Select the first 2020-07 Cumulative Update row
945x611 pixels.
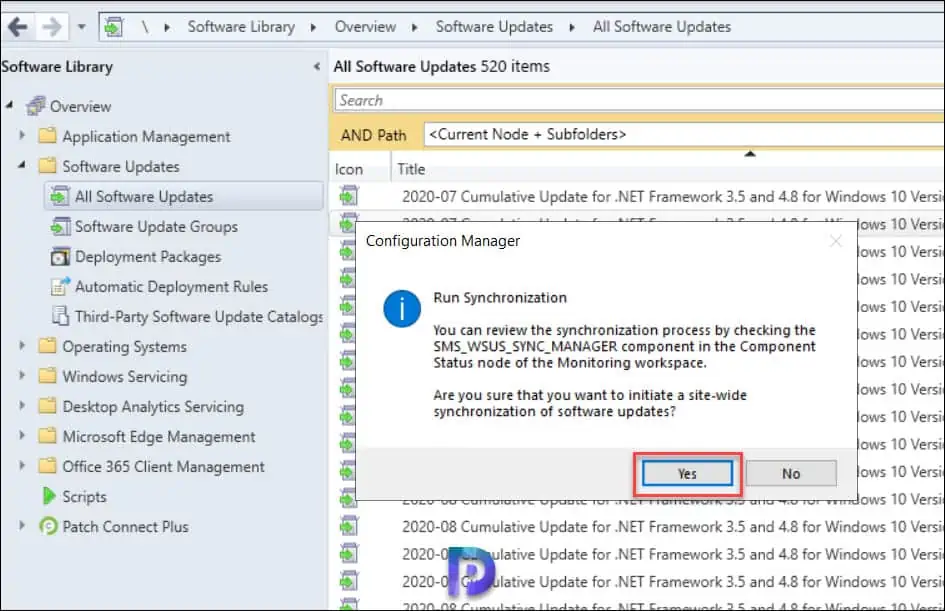[638, 196]
